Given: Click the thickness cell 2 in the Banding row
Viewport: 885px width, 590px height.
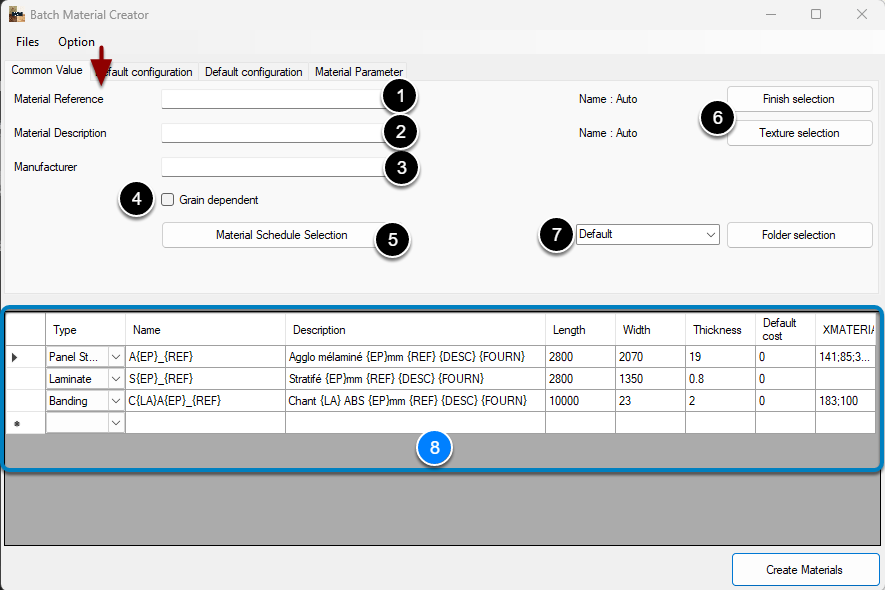Looking at the screenshot, I should pyautogui.click(x=720, y=401).
